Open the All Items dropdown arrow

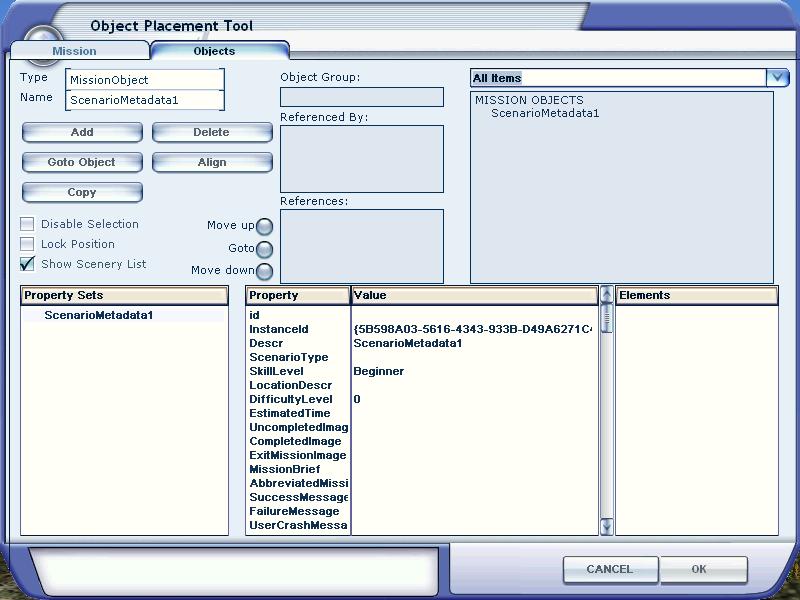pyautogui.click(x=777, y=78)
